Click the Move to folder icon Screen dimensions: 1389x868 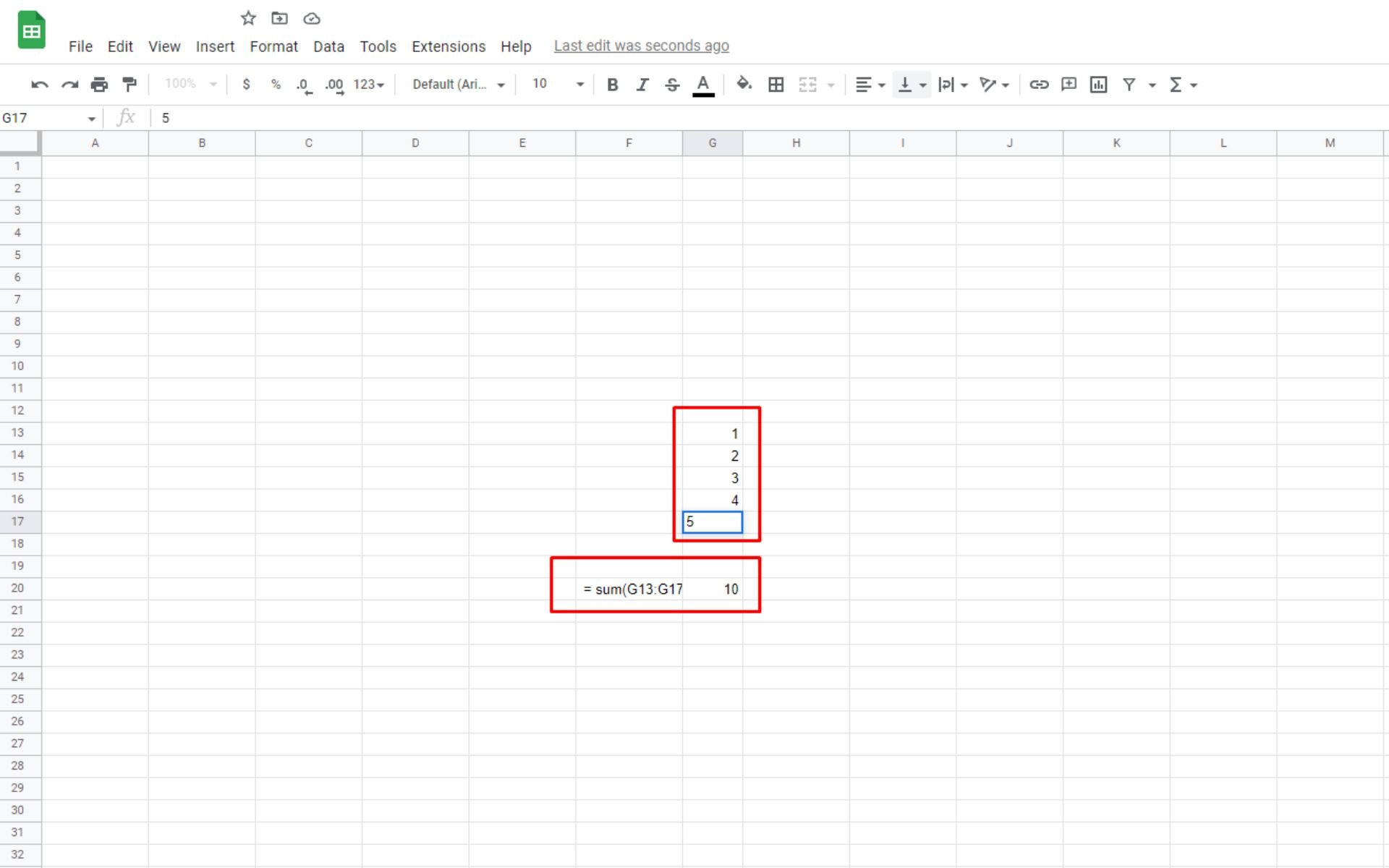(x=279, y=18)
